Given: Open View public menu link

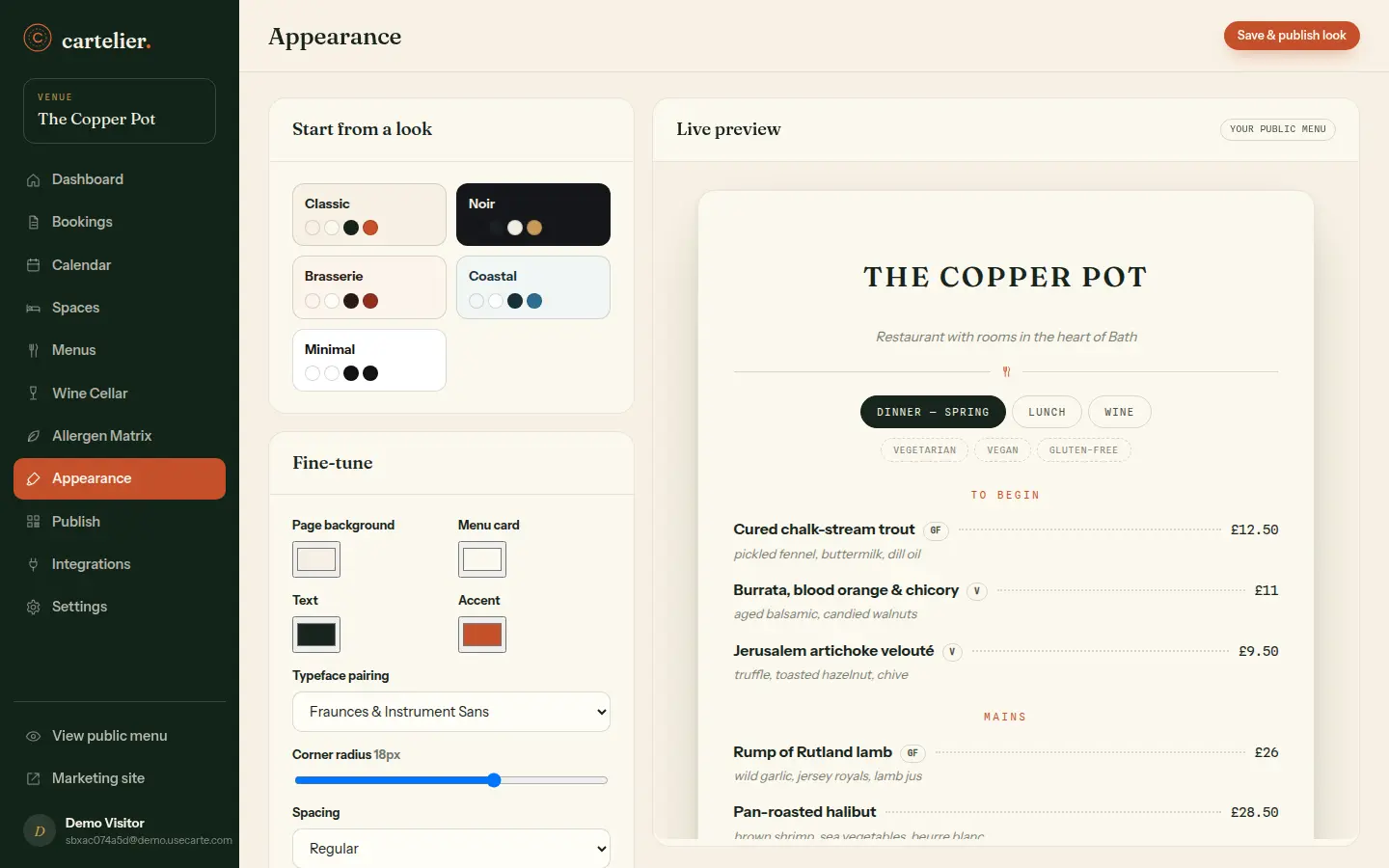Looking at the screenshot, I should click(x=120, y=736).
